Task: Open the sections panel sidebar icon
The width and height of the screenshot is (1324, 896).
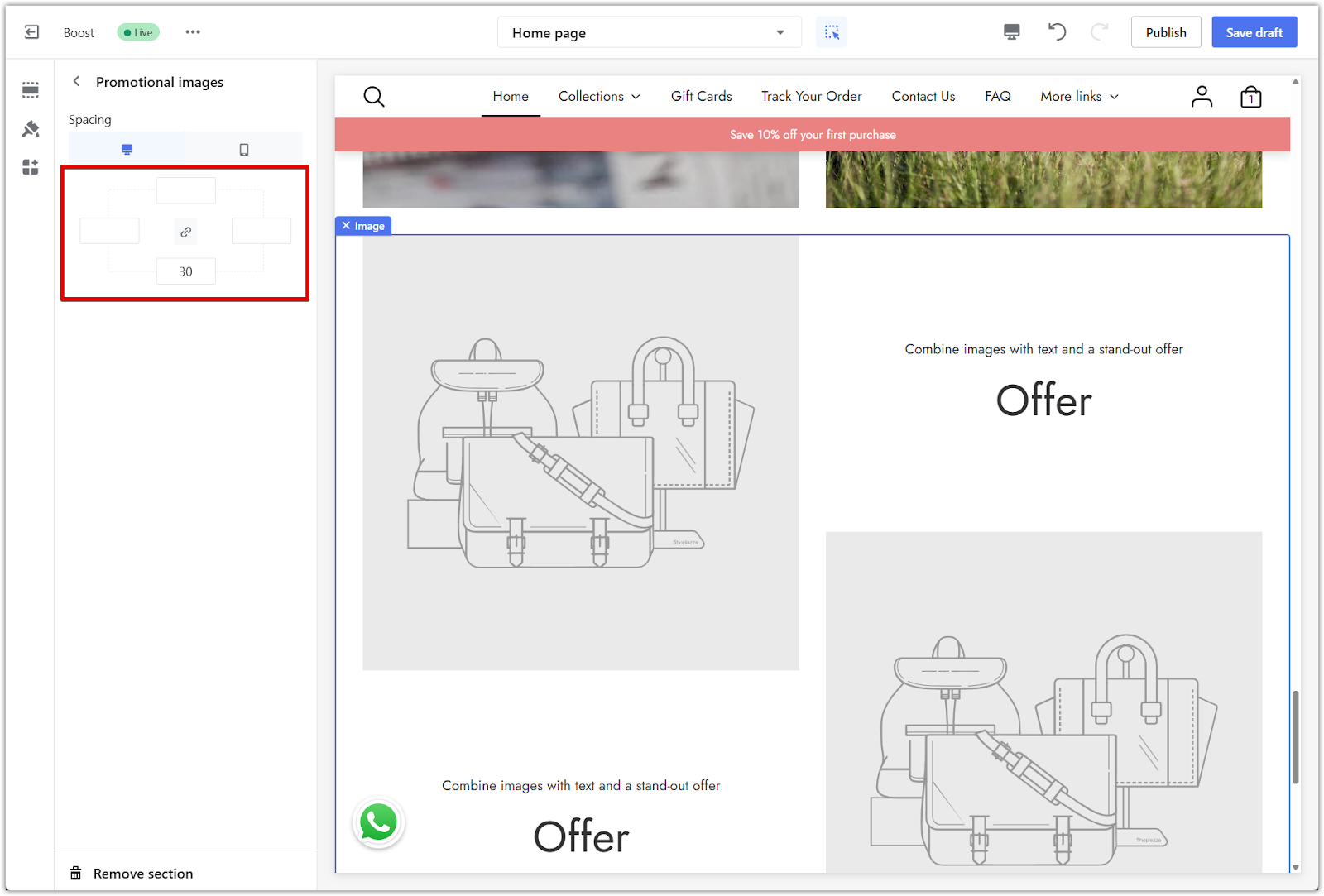Action: point(31,89)
